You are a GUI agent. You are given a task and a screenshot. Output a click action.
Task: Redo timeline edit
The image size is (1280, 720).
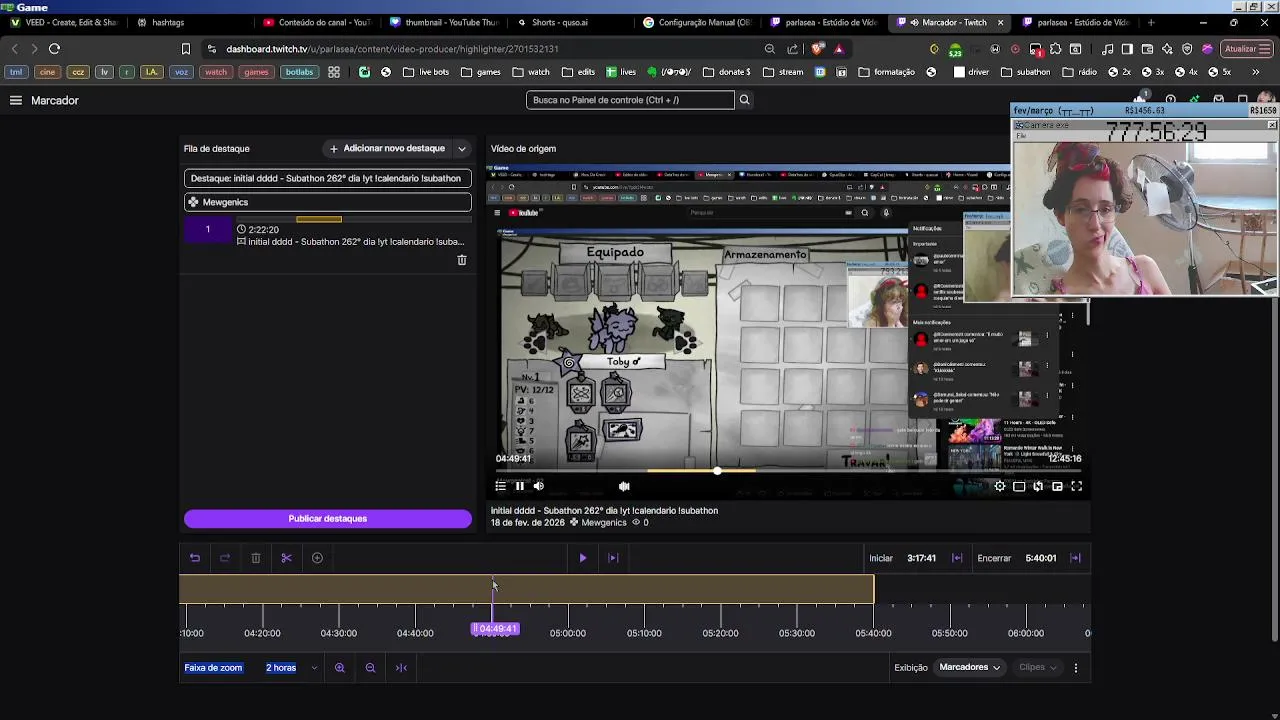pos(225,558)
